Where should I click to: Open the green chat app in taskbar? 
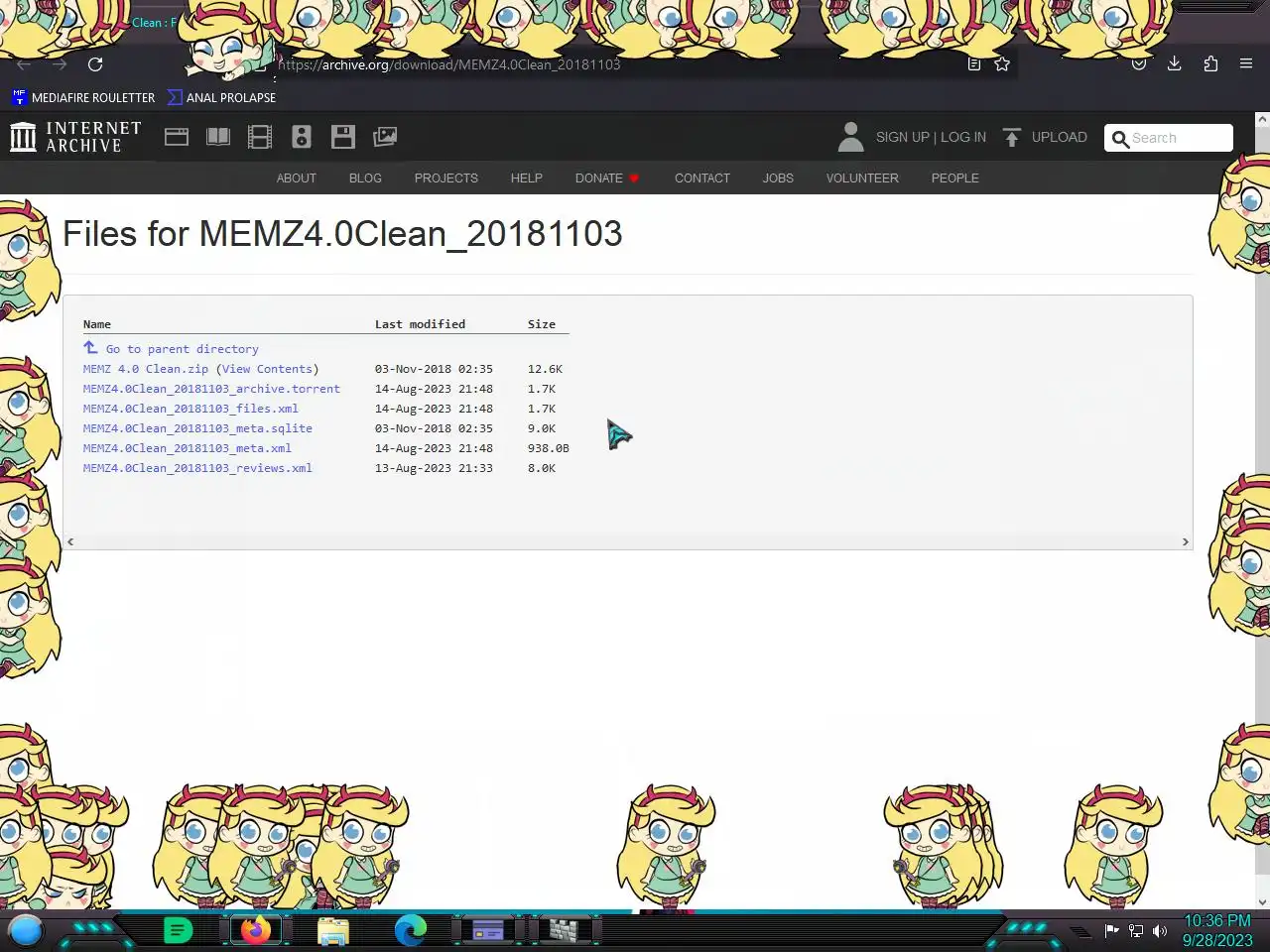tap(178, 930)
